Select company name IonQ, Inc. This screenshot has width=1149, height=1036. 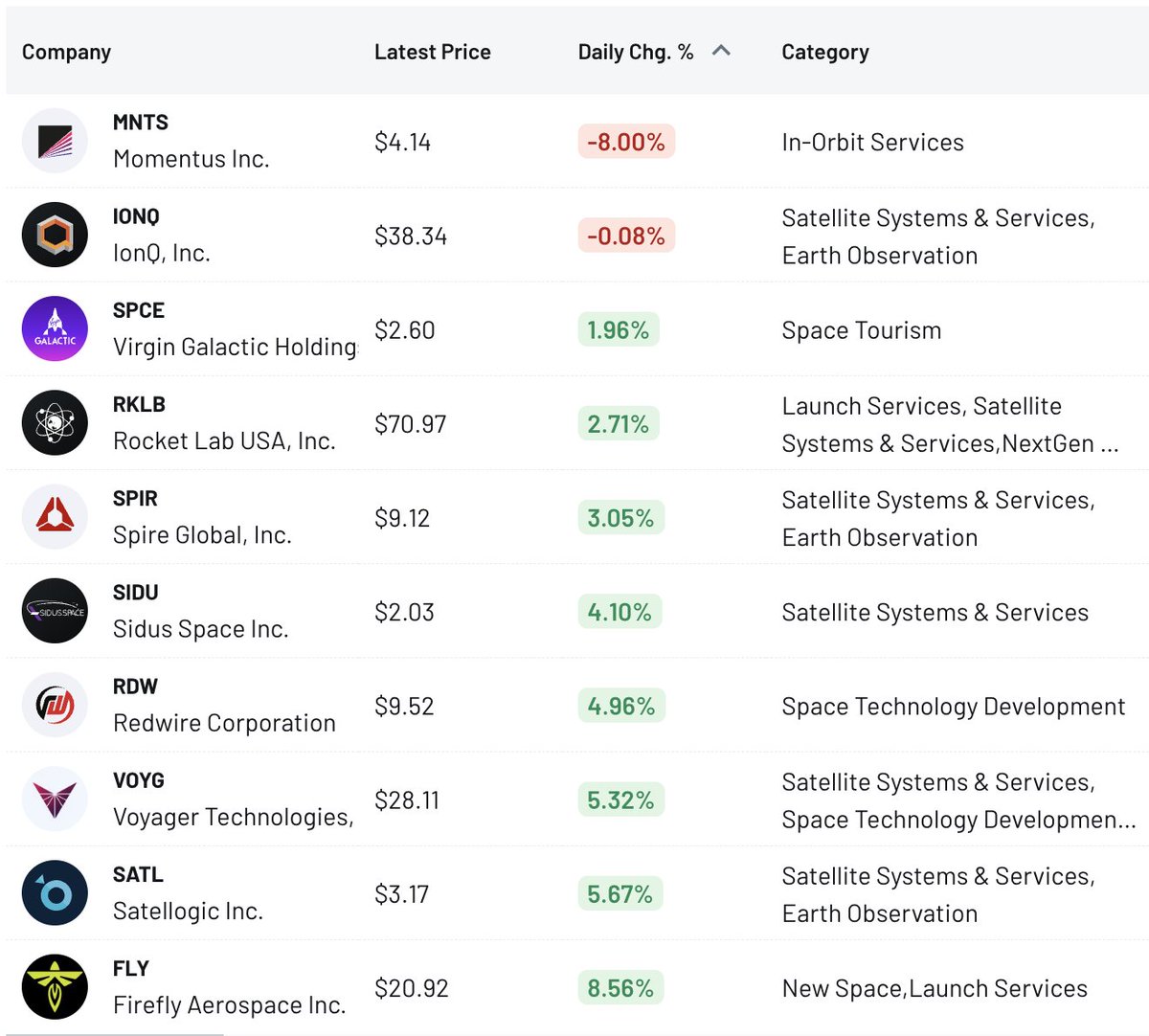coord(161,253)
